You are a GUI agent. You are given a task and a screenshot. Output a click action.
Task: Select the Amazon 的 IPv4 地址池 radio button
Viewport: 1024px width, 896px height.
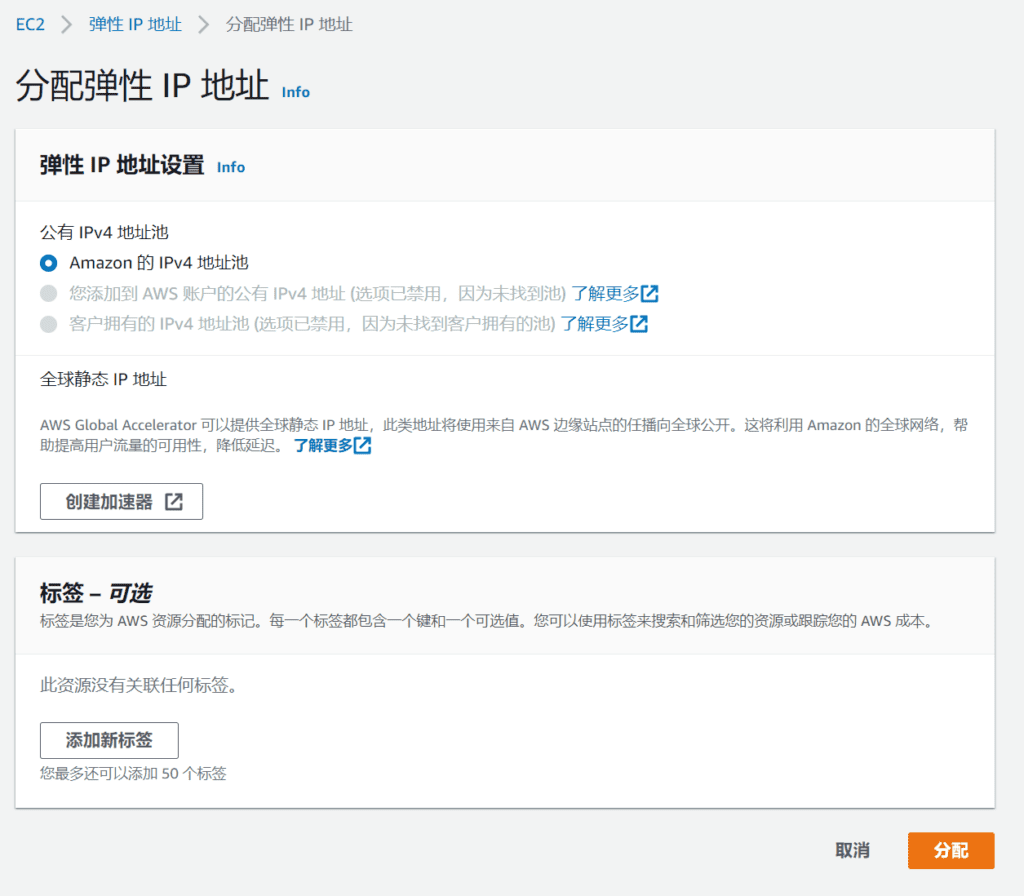pos(46,263)
